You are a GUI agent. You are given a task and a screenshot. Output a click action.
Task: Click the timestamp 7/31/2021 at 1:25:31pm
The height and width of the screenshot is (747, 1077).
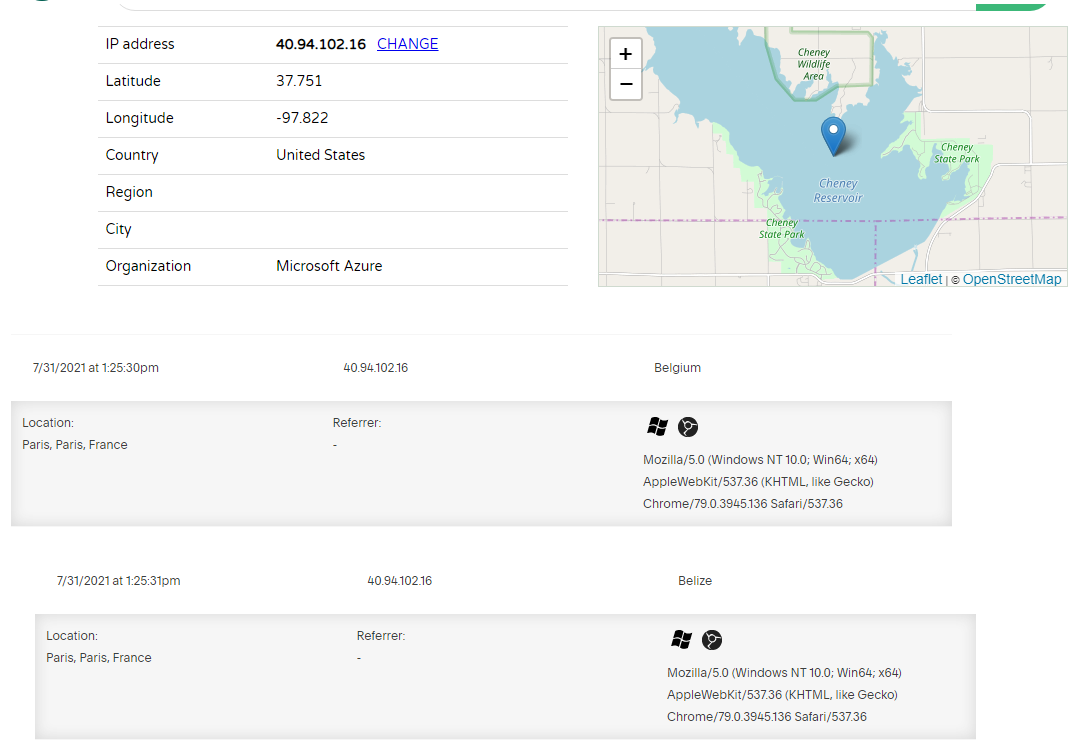(118, 581)
